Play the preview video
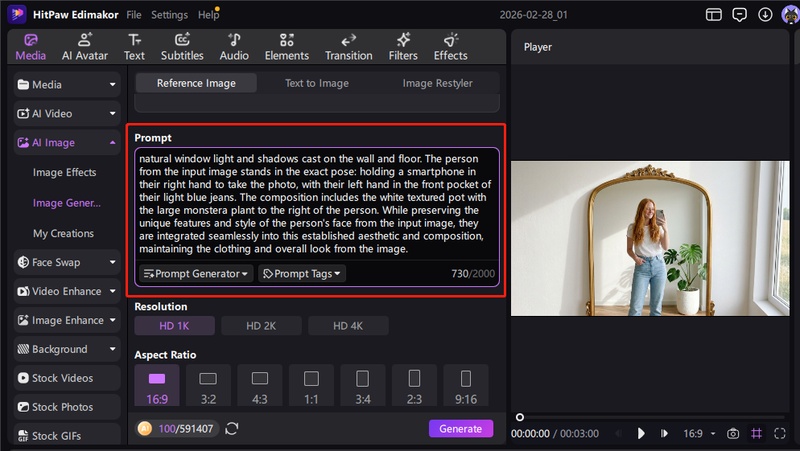 pos(641,434)
